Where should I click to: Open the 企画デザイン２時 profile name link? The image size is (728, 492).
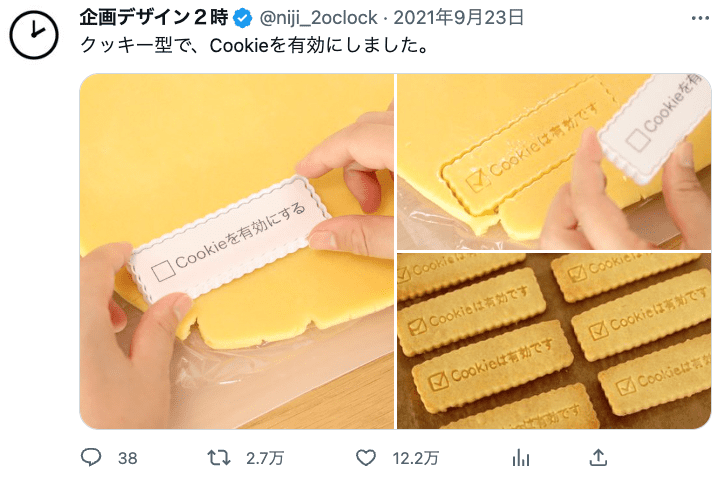[155, 18]
